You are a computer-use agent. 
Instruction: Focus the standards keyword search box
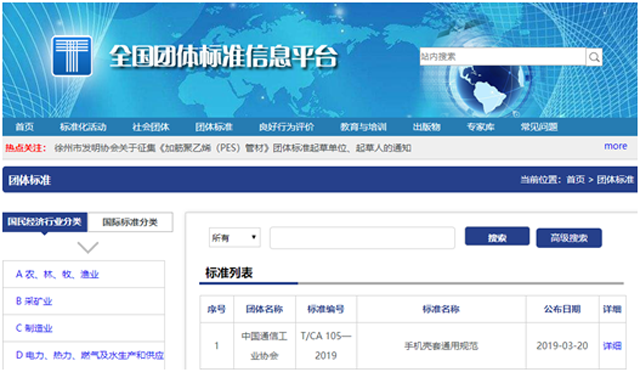click(x=362, y=238)
